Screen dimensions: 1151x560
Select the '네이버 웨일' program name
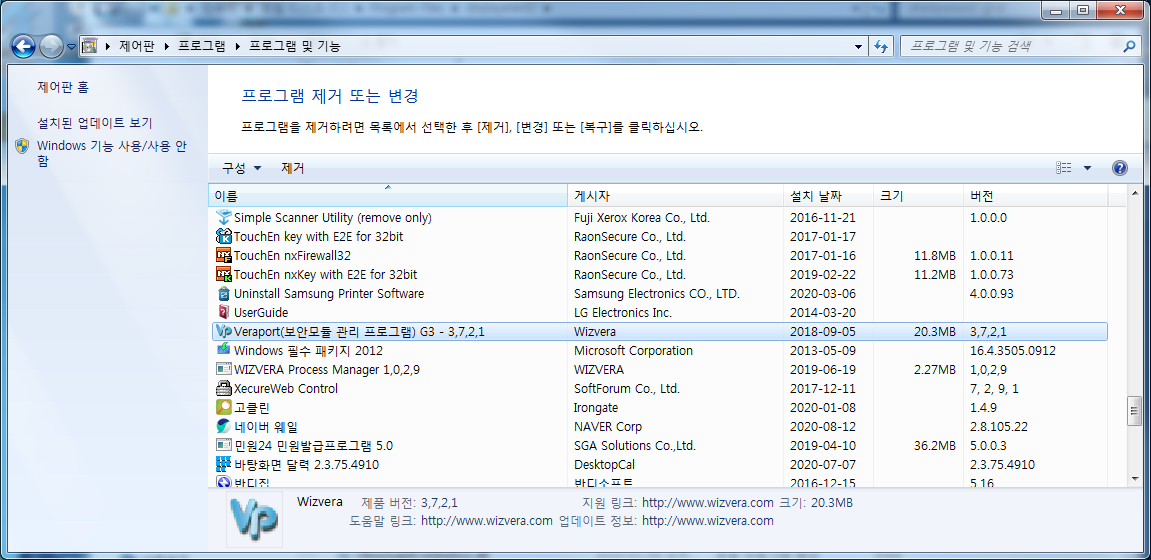point(265,426)
